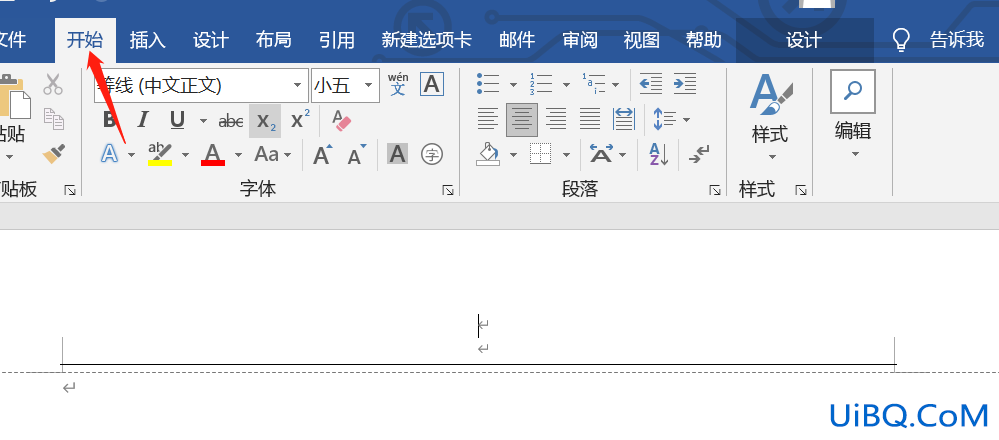Toggle bold formatting
Image resolution: width=999 pixels, height=440 pixels.
pos(110,120)
